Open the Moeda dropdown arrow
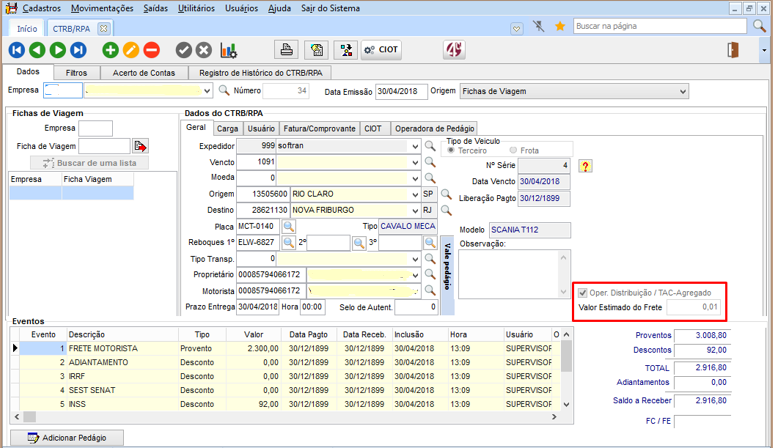Viewport: 773px width, 448px height. coord(415,177)
